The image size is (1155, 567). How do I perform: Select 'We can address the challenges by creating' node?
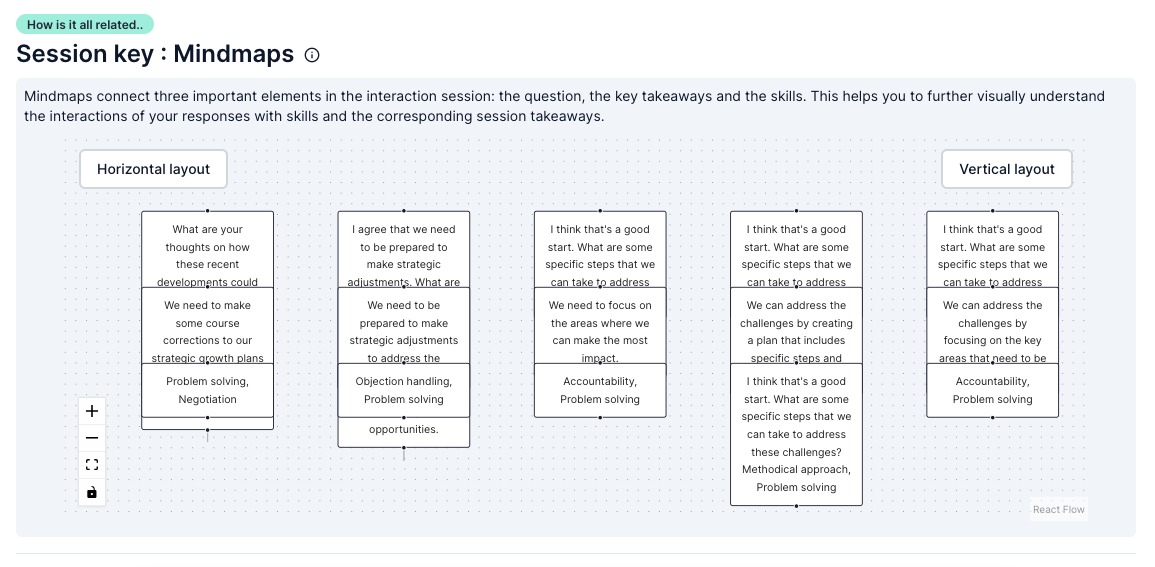pos(796,325)
